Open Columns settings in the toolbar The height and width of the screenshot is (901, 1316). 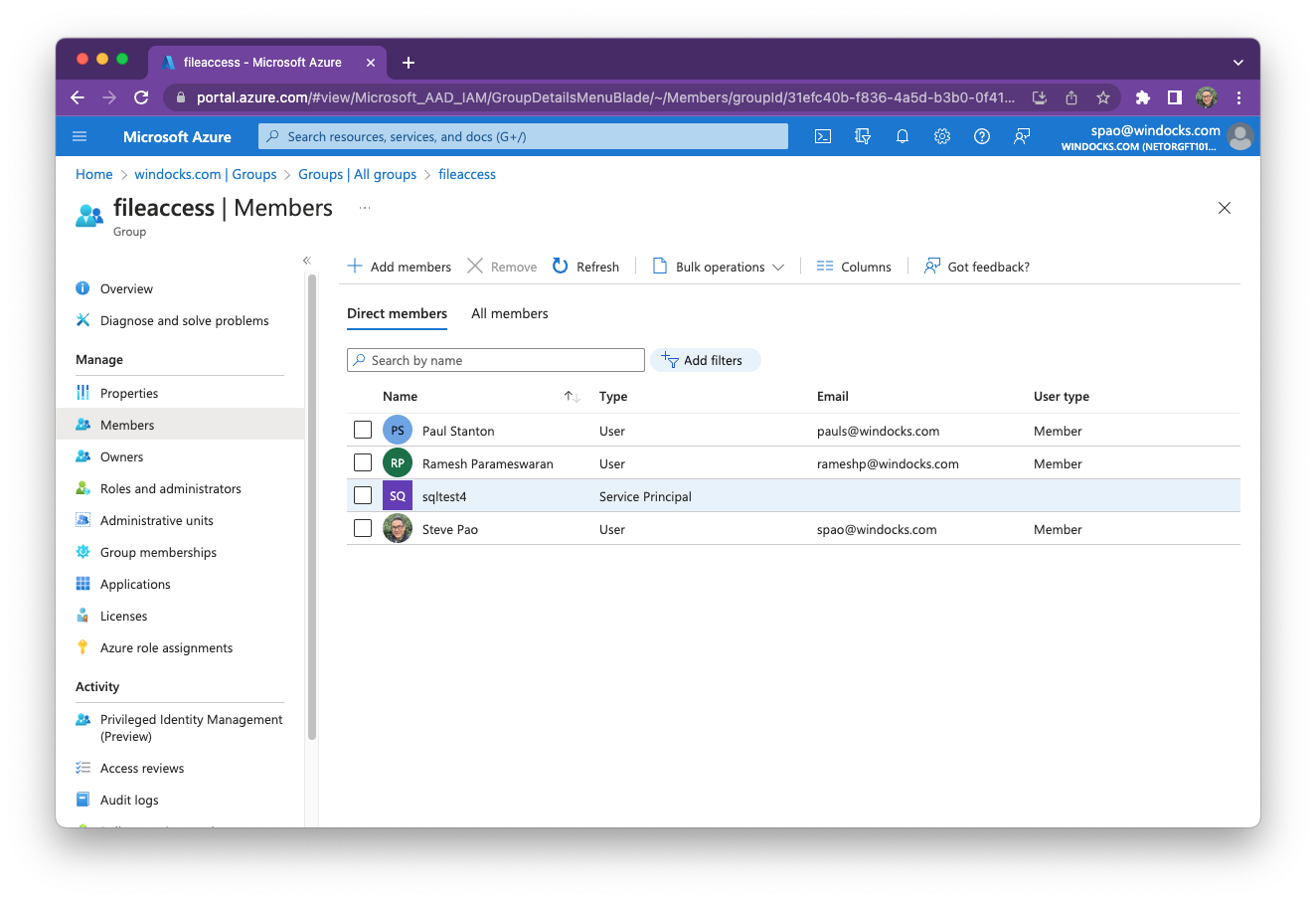click(x=853, y=266)
